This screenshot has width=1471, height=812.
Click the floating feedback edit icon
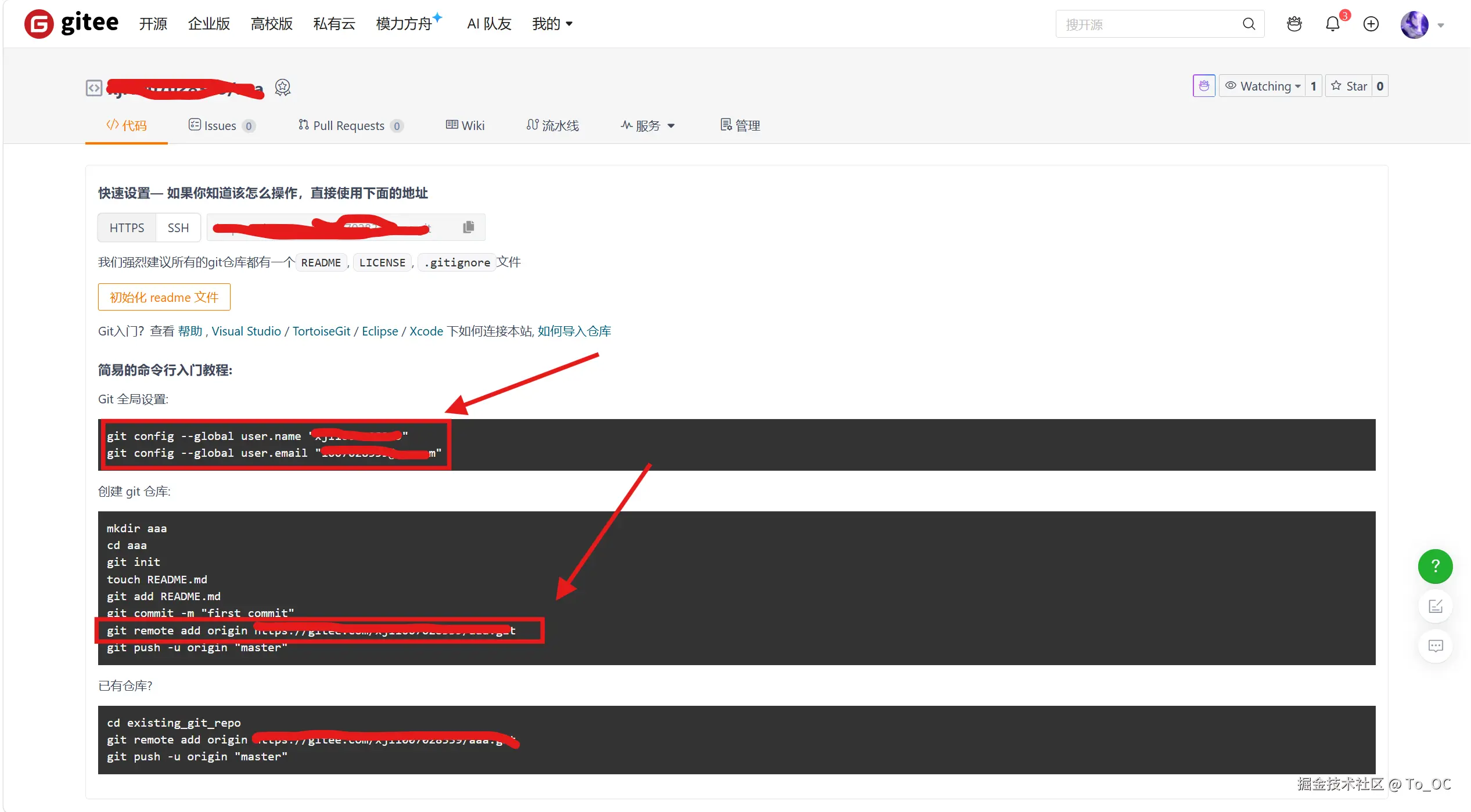point(1435,606)
